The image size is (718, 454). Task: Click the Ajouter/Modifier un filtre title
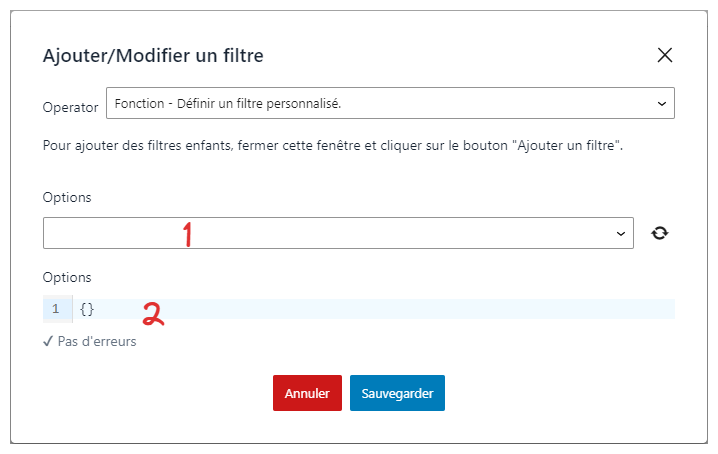[x=153, y=56]
